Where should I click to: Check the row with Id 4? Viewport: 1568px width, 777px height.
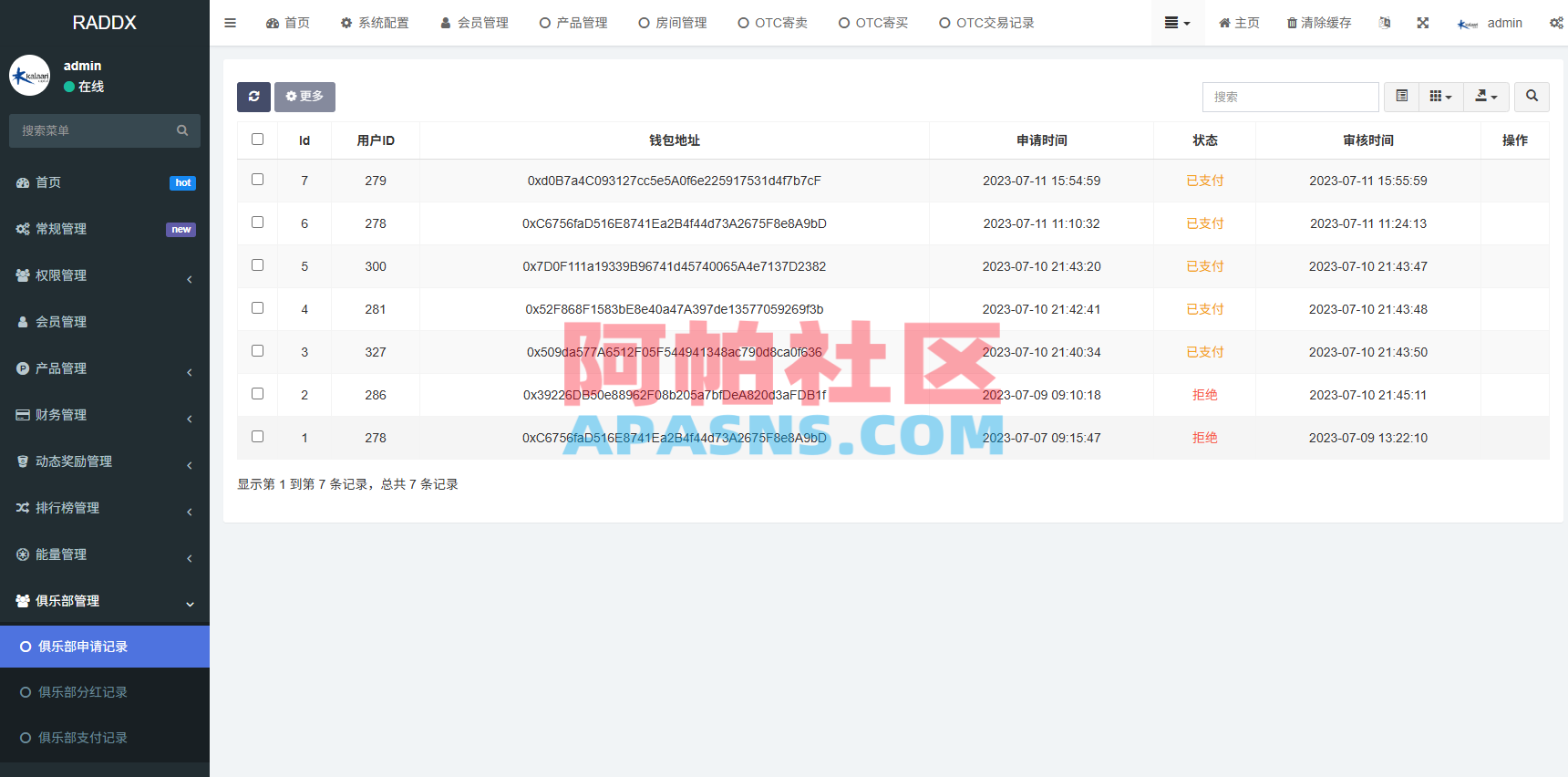click(x=257, y=308)
